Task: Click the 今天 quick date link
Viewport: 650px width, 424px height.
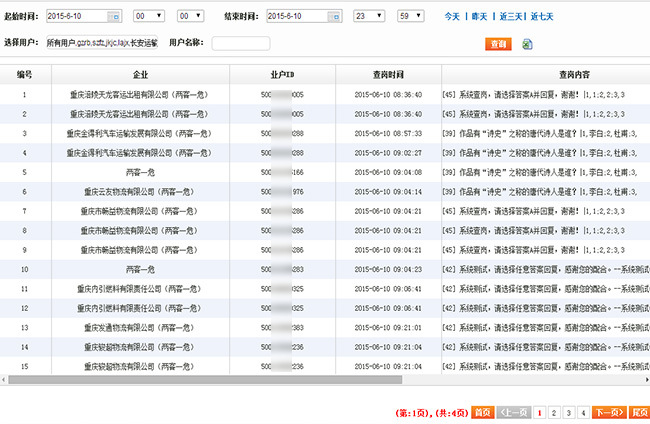Action: pyautogui.click(x=452, y=17)
